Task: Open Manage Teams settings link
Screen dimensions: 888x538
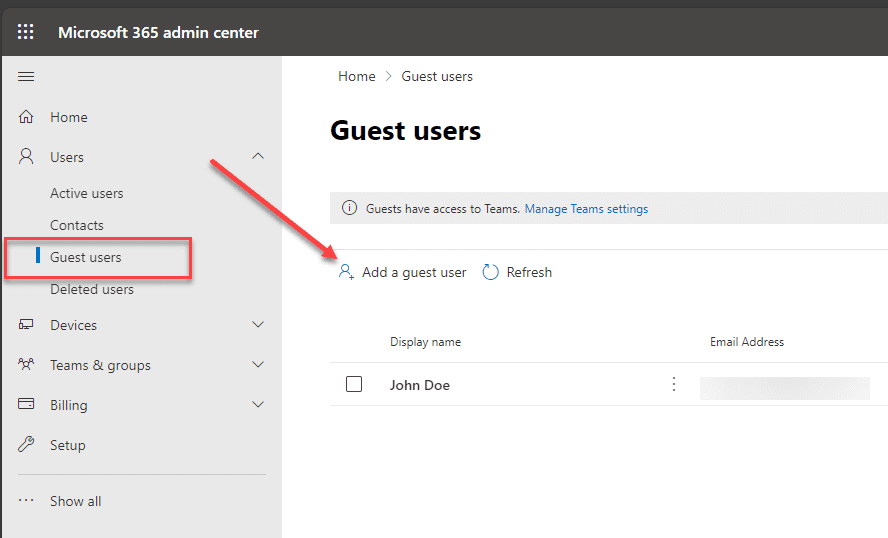Action: [586, 209]
